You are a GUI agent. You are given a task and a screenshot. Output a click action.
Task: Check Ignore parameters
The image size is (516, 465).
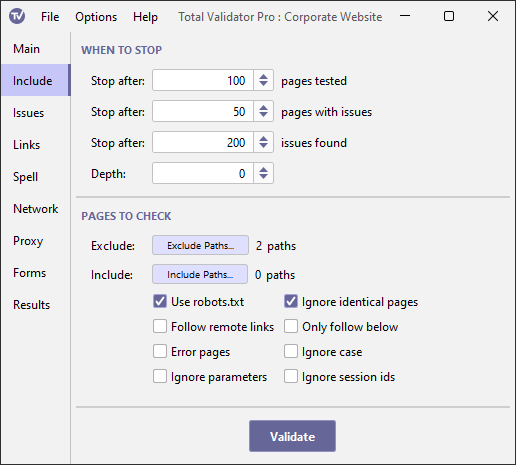click(x=160, y=376)
